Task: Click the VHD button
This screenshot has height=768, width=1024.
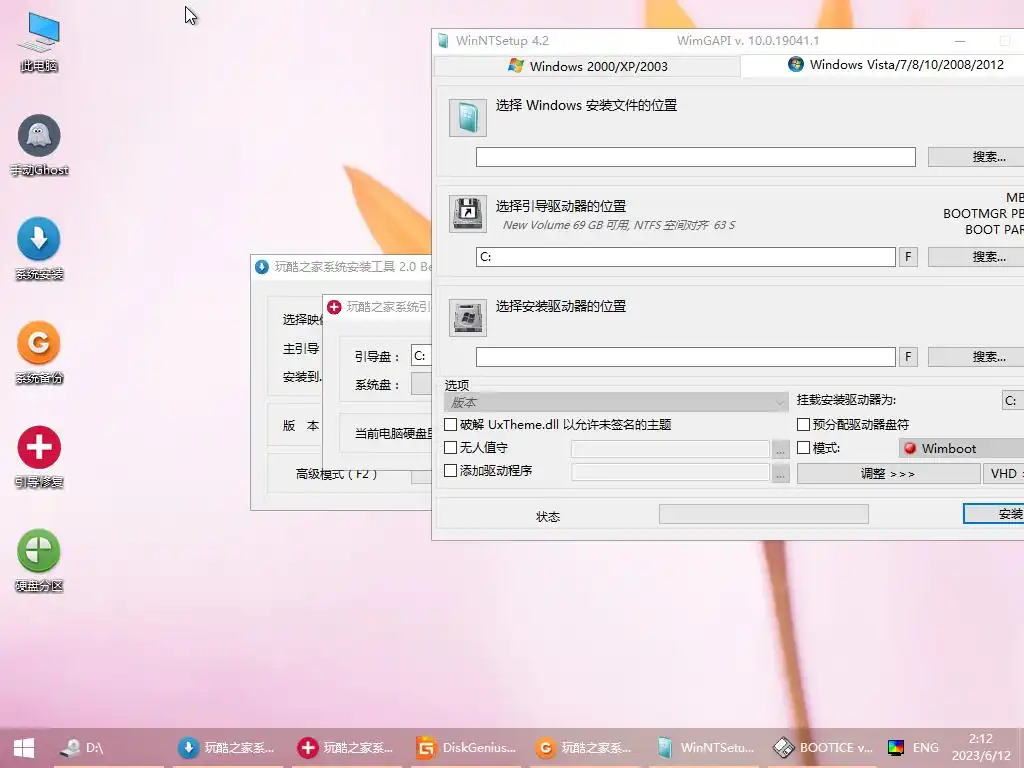Action: pyautogui.click(x=1004, y=473)
